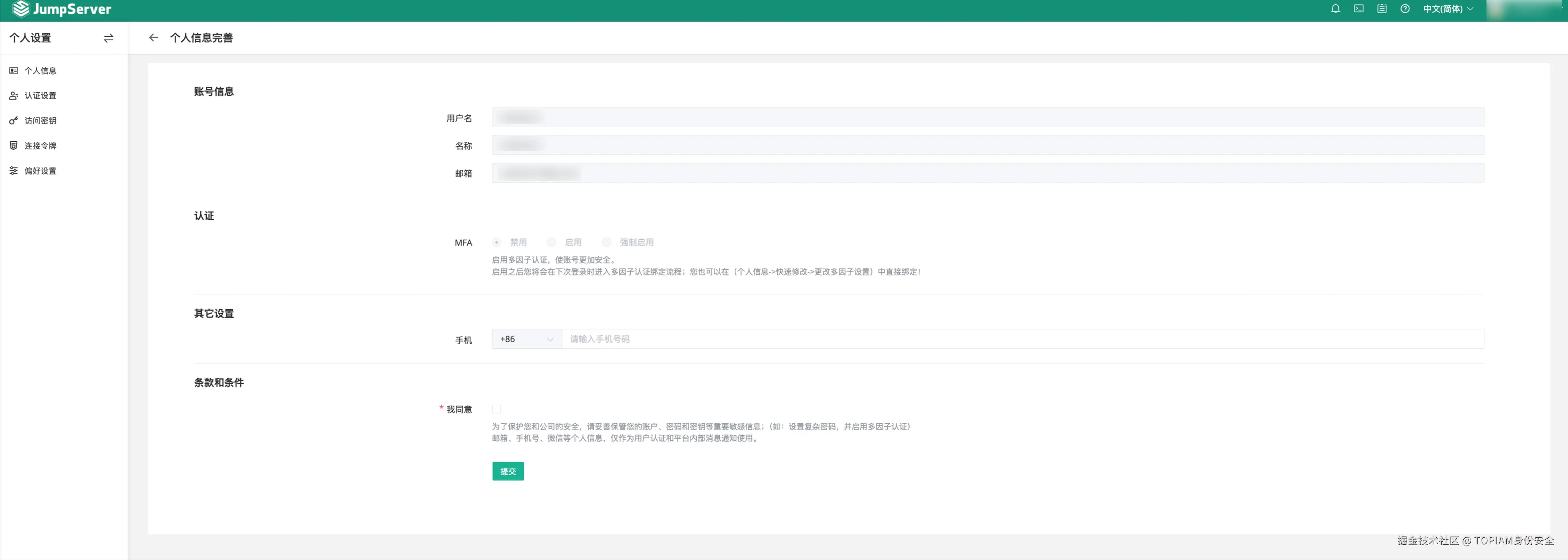
Task: Click the view switch icon beside 个人设置
Action: point(108,38)
